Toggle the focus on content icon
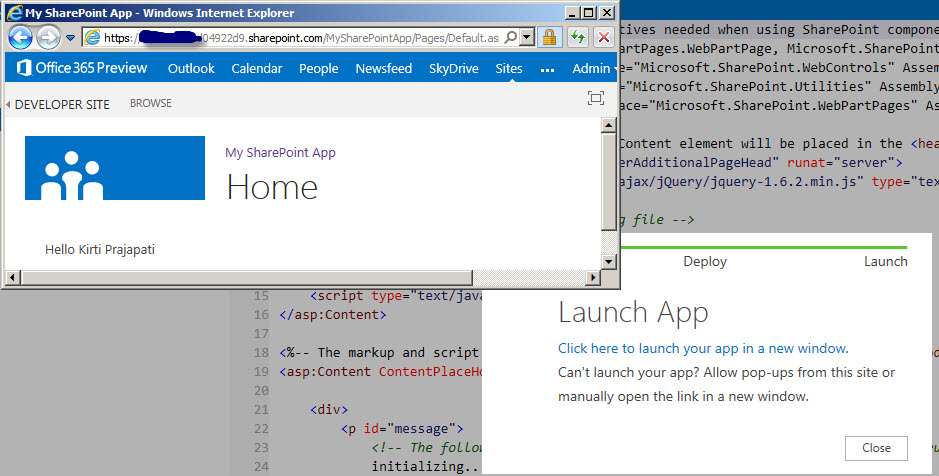This screenshot has width=939, height=476. 596,98
